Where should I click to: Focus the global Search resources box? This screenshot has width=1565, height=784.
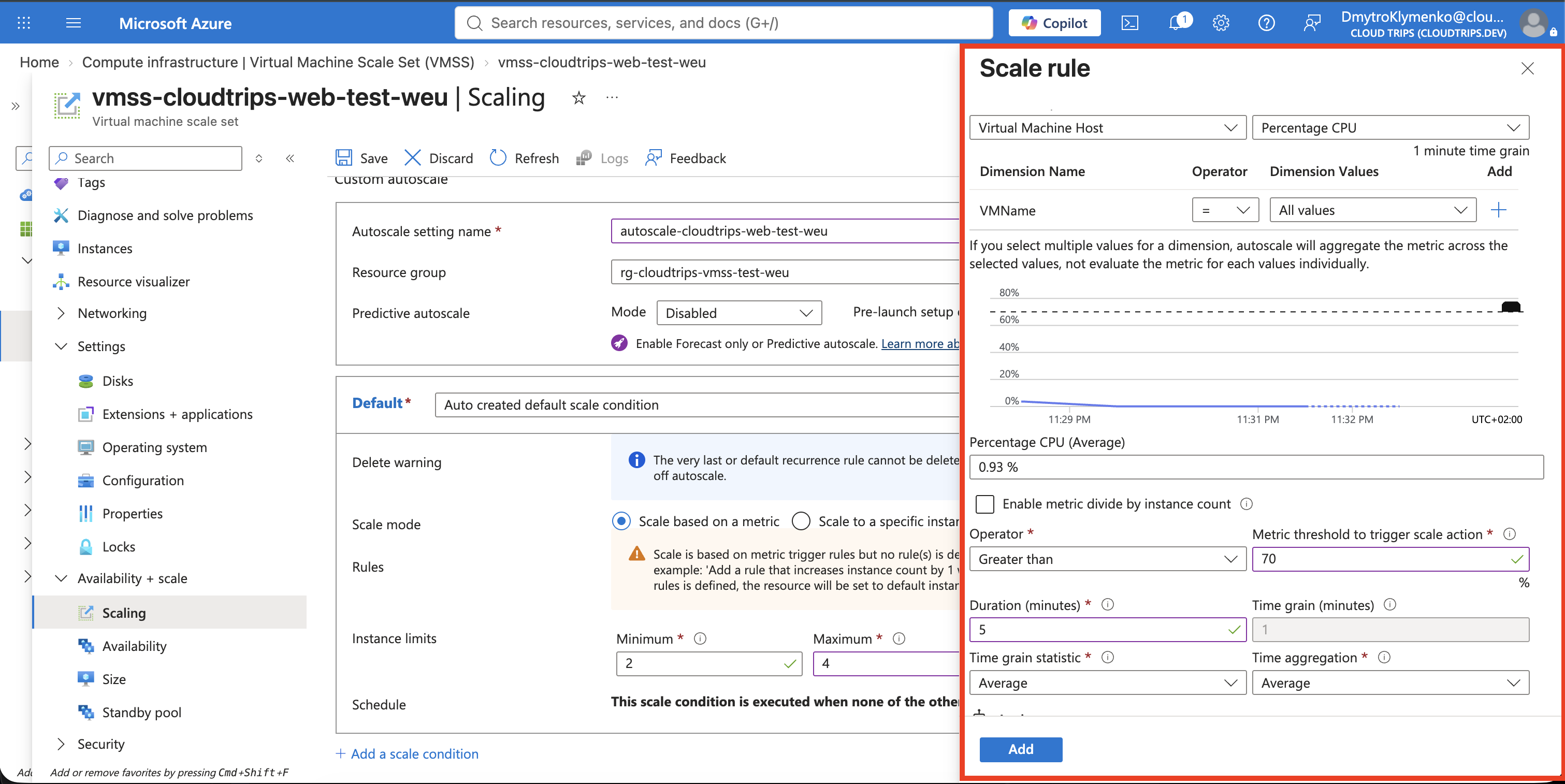pyautogui.click(x=723, y=23)
